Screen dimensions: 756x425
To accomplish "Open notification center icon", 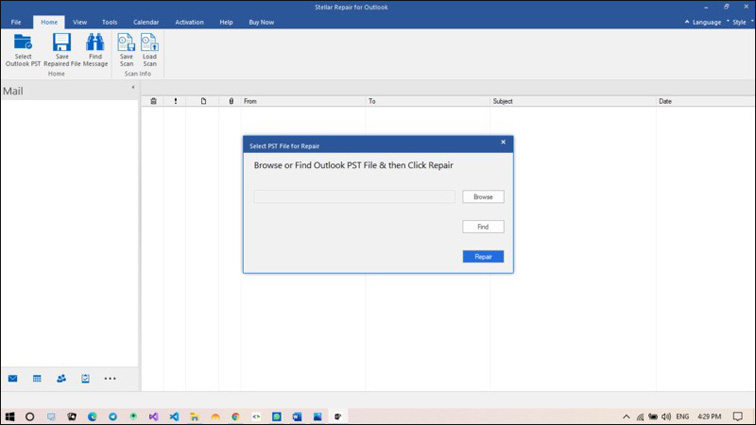I will (738, 416).
